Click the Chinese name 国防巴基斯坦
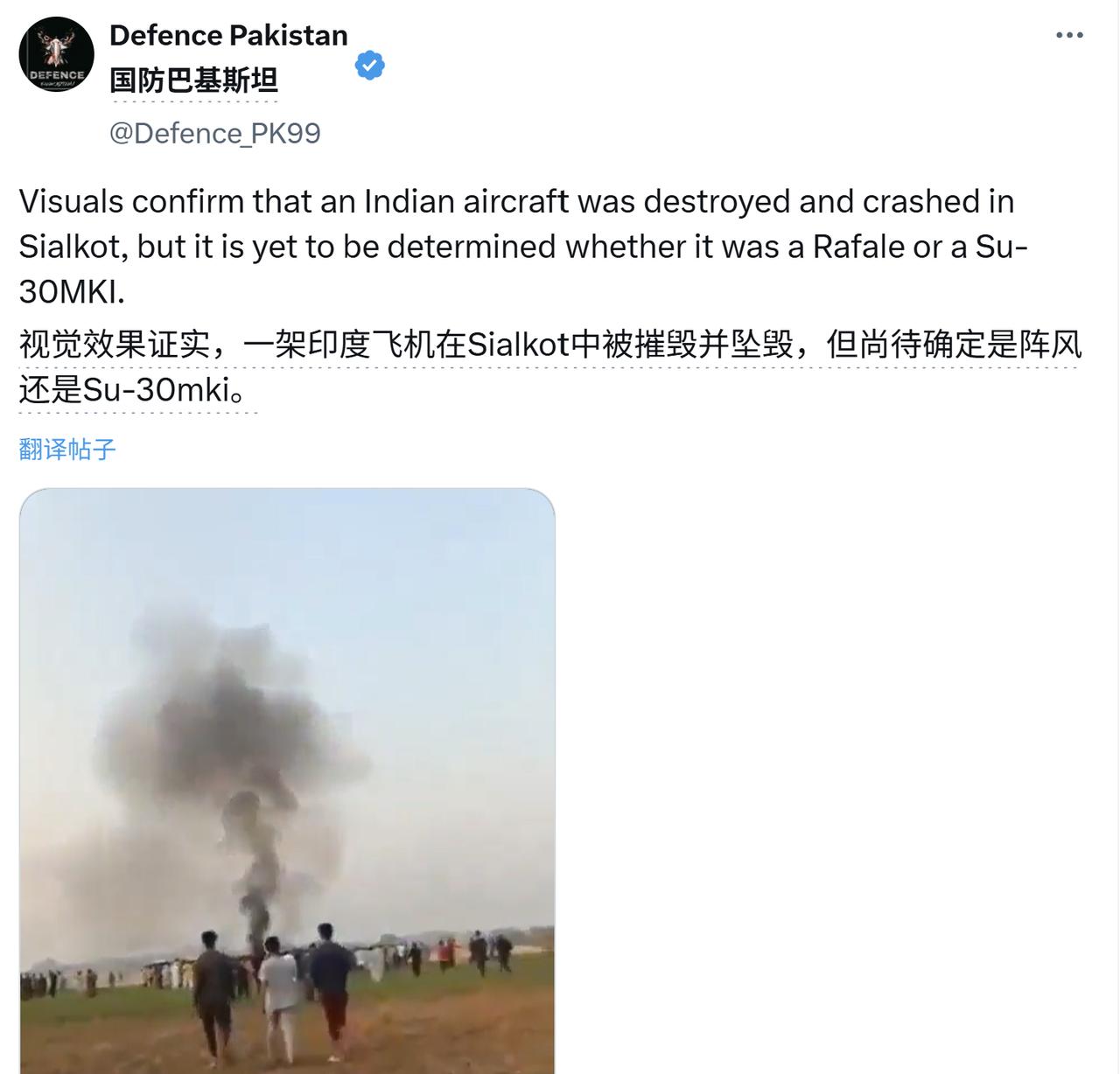The width and height of the screenshot is (1120, 1074). click(193, 80)
